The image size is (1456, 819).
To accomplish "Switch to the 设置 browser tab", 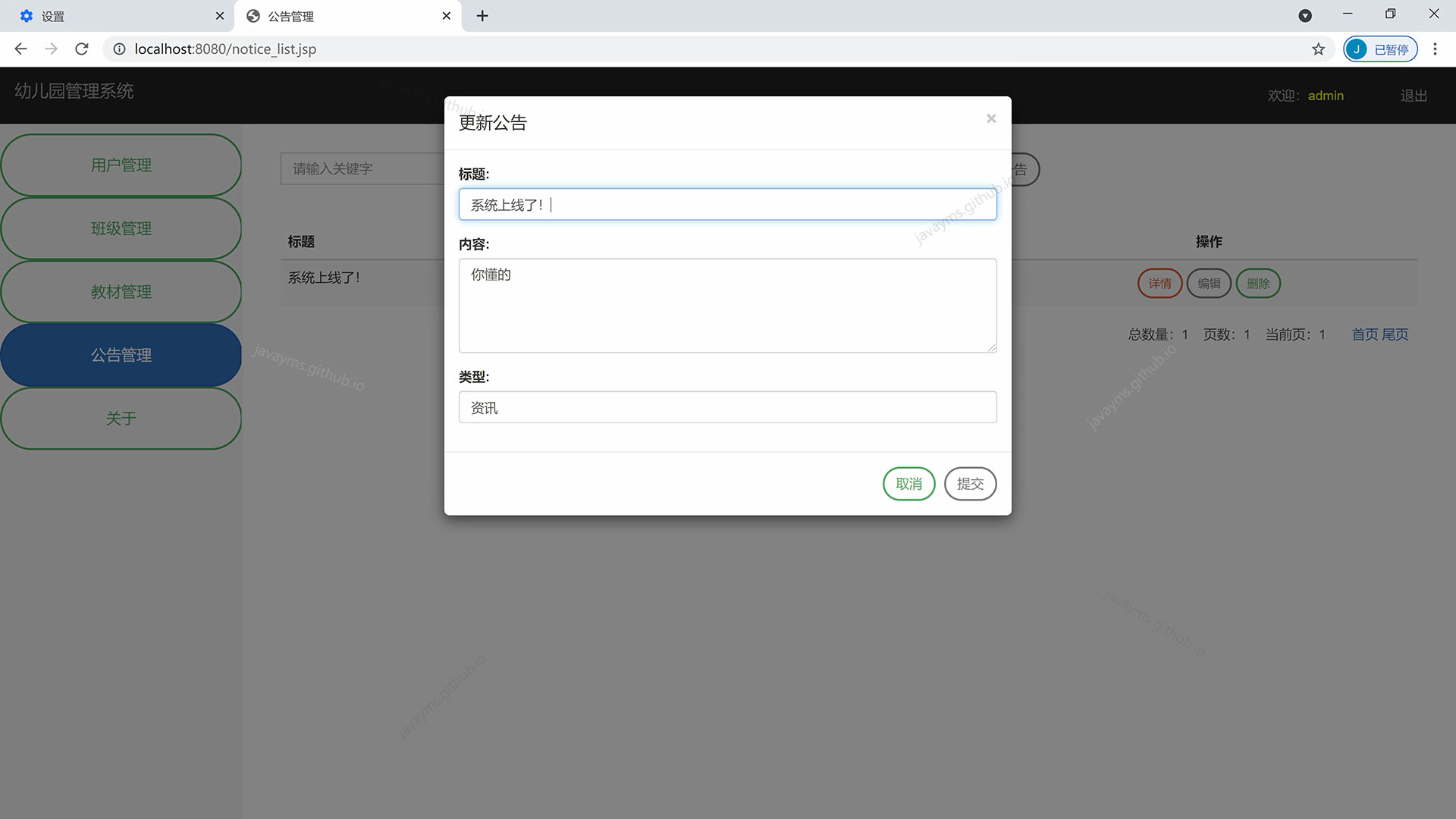I will 114,16.
